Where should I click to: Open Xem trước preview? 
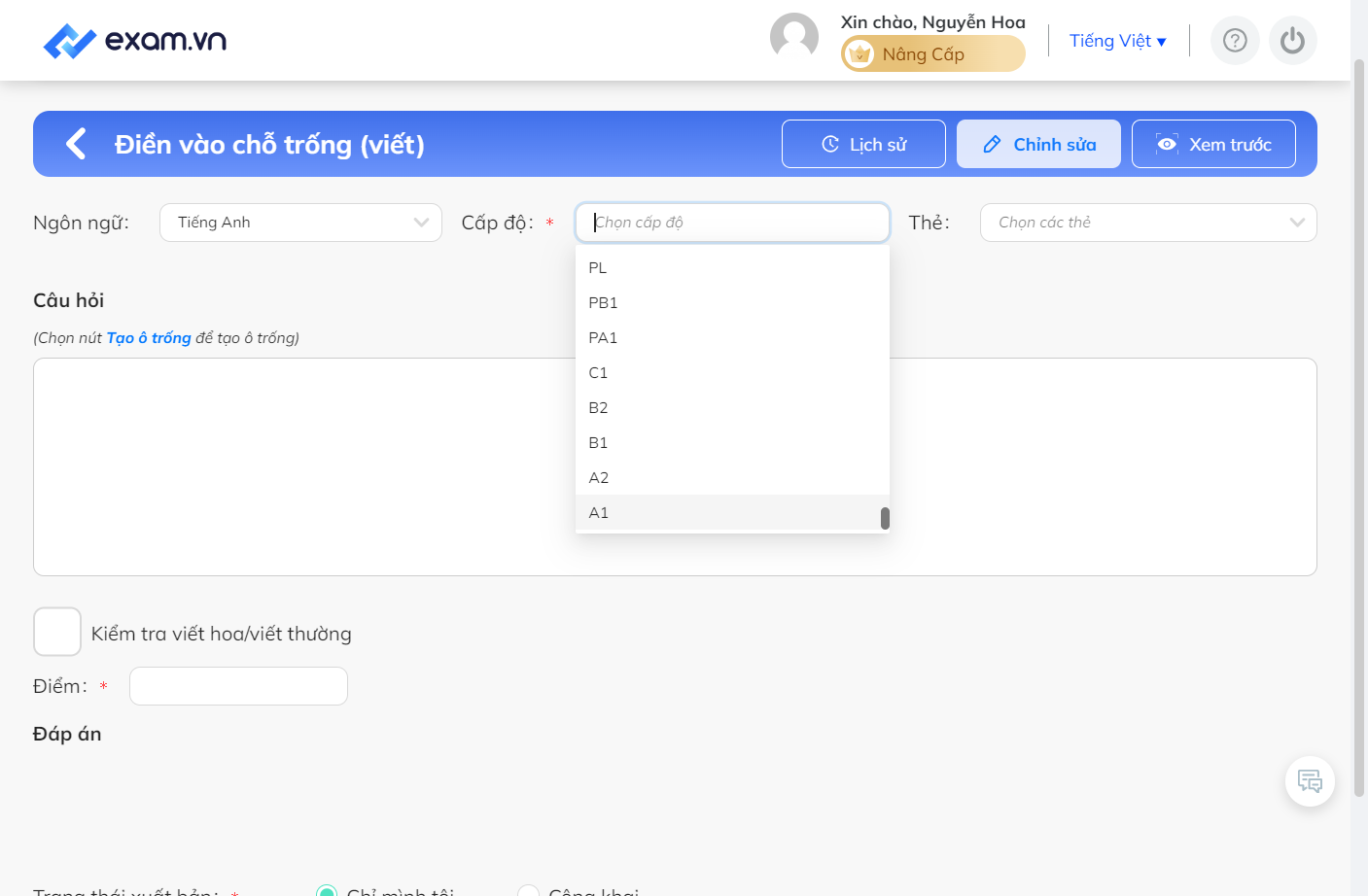tap(1213, 144)
